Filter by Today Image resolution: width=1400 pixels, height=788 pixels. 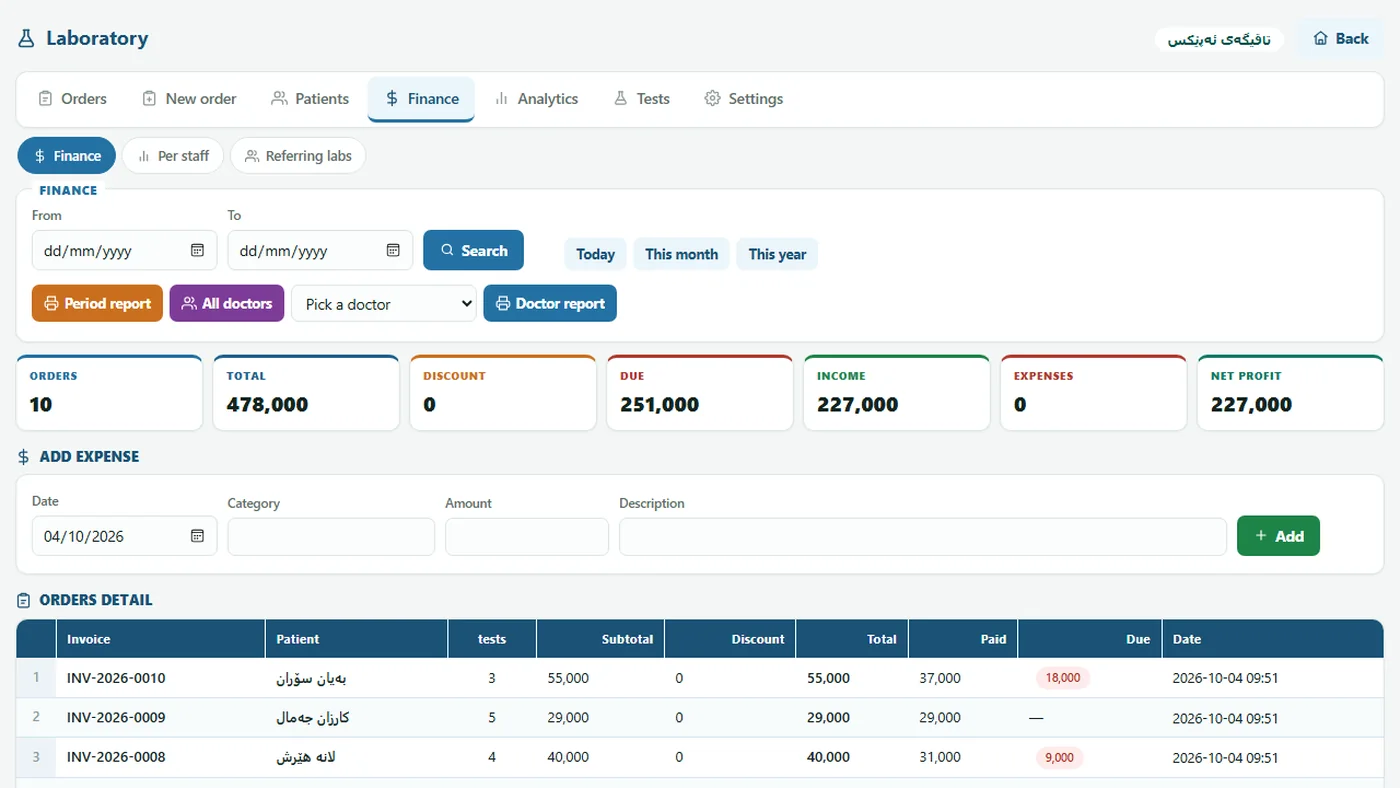click(595, 254)
